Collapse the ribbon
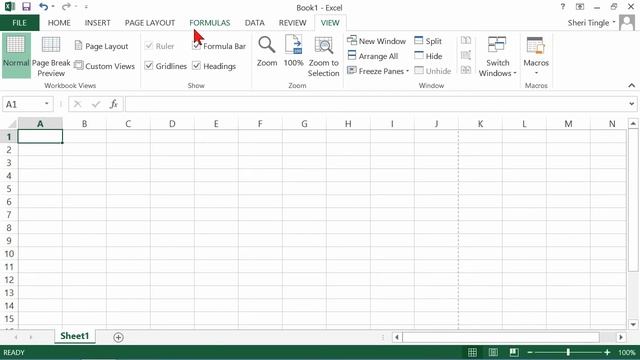Viewport: 640px width, 360px height. coord(631,85)
